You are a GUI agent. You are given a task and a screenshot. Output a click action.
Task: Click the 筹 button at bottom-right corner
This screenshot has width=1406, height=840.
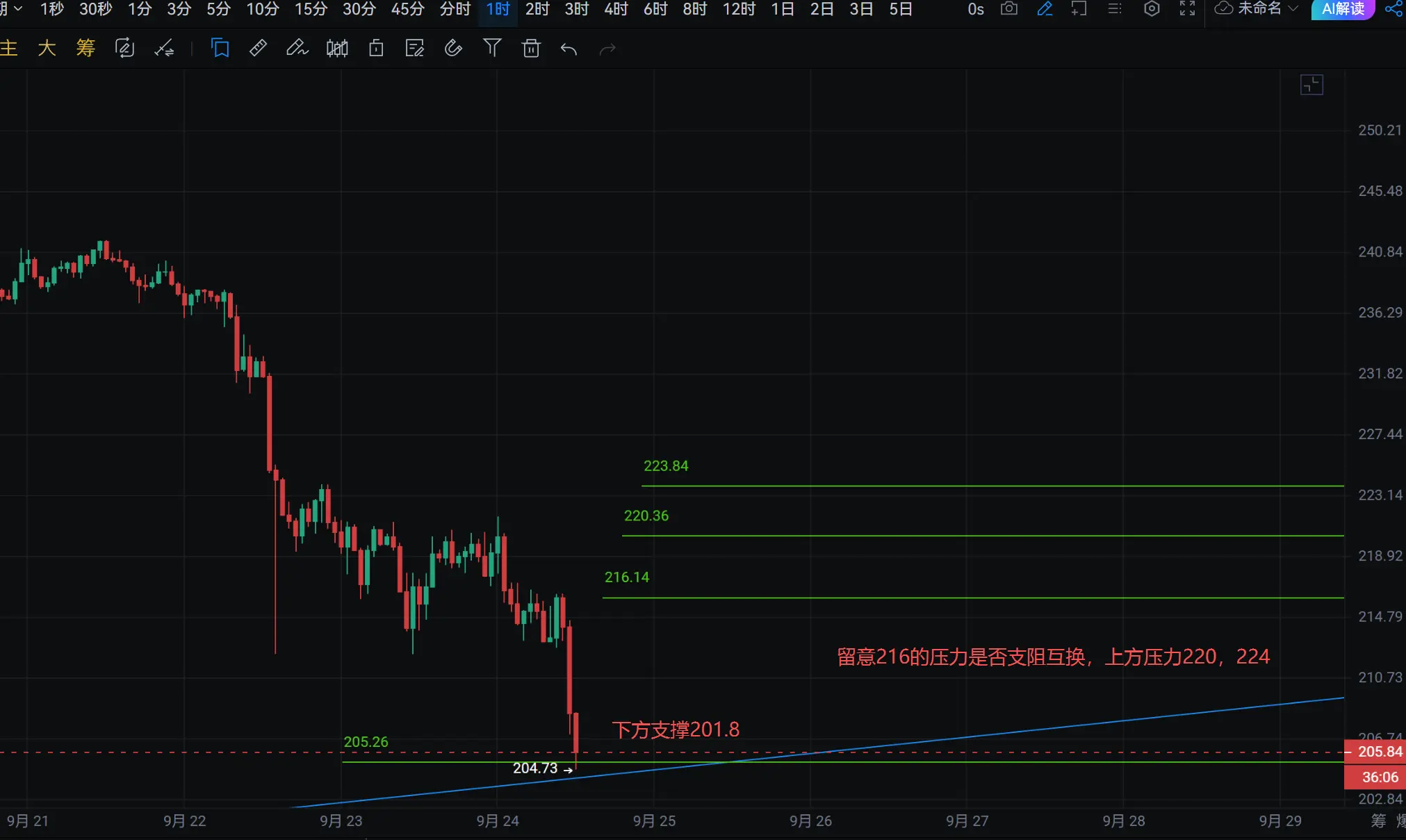click(x=1379, y=821)
